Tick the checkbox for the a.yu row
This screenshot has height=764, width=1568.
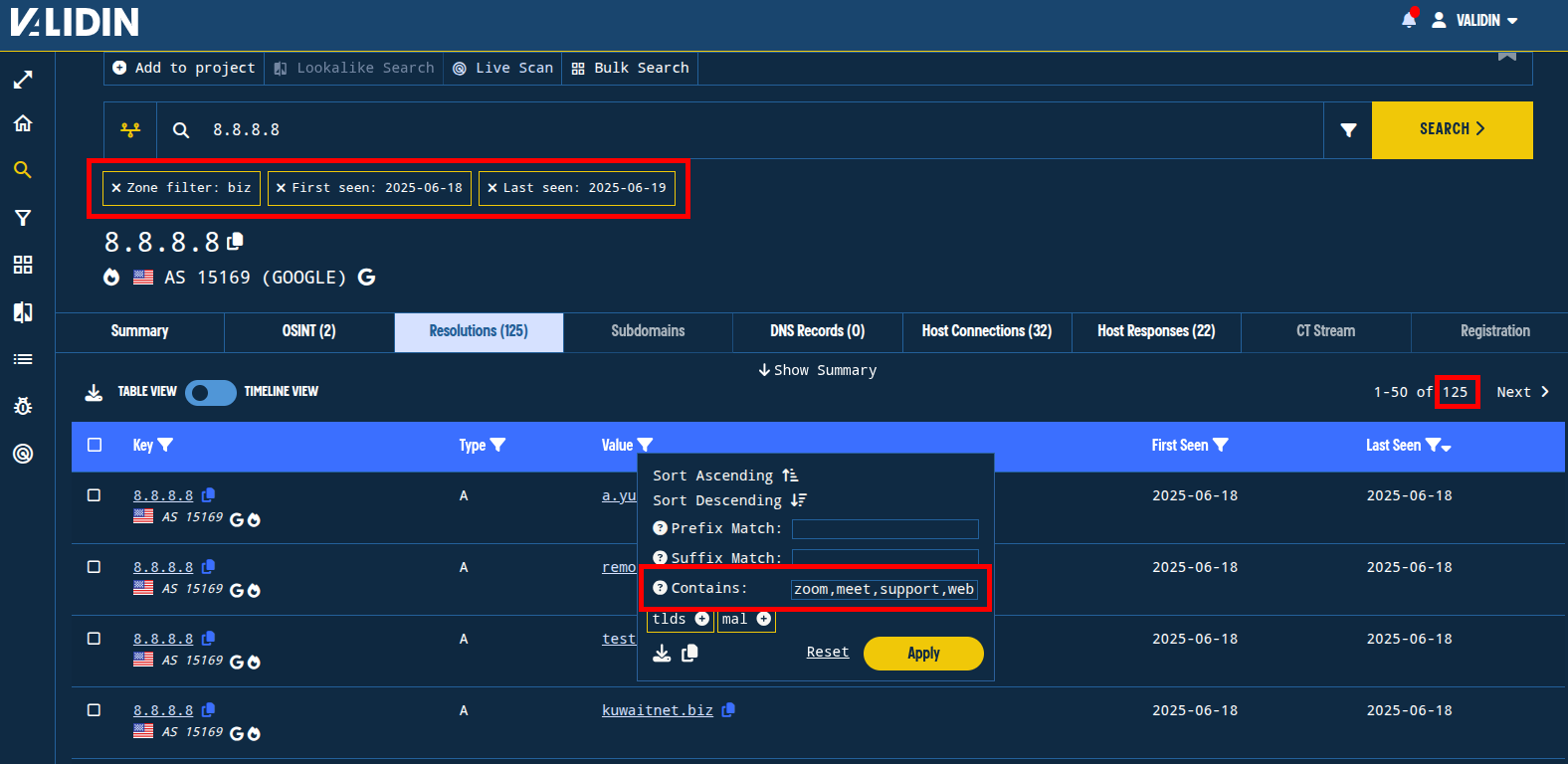pos(95,495)
